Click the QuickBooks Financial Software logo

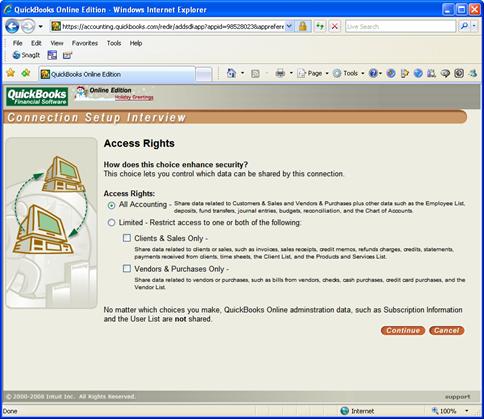[37, 96]
